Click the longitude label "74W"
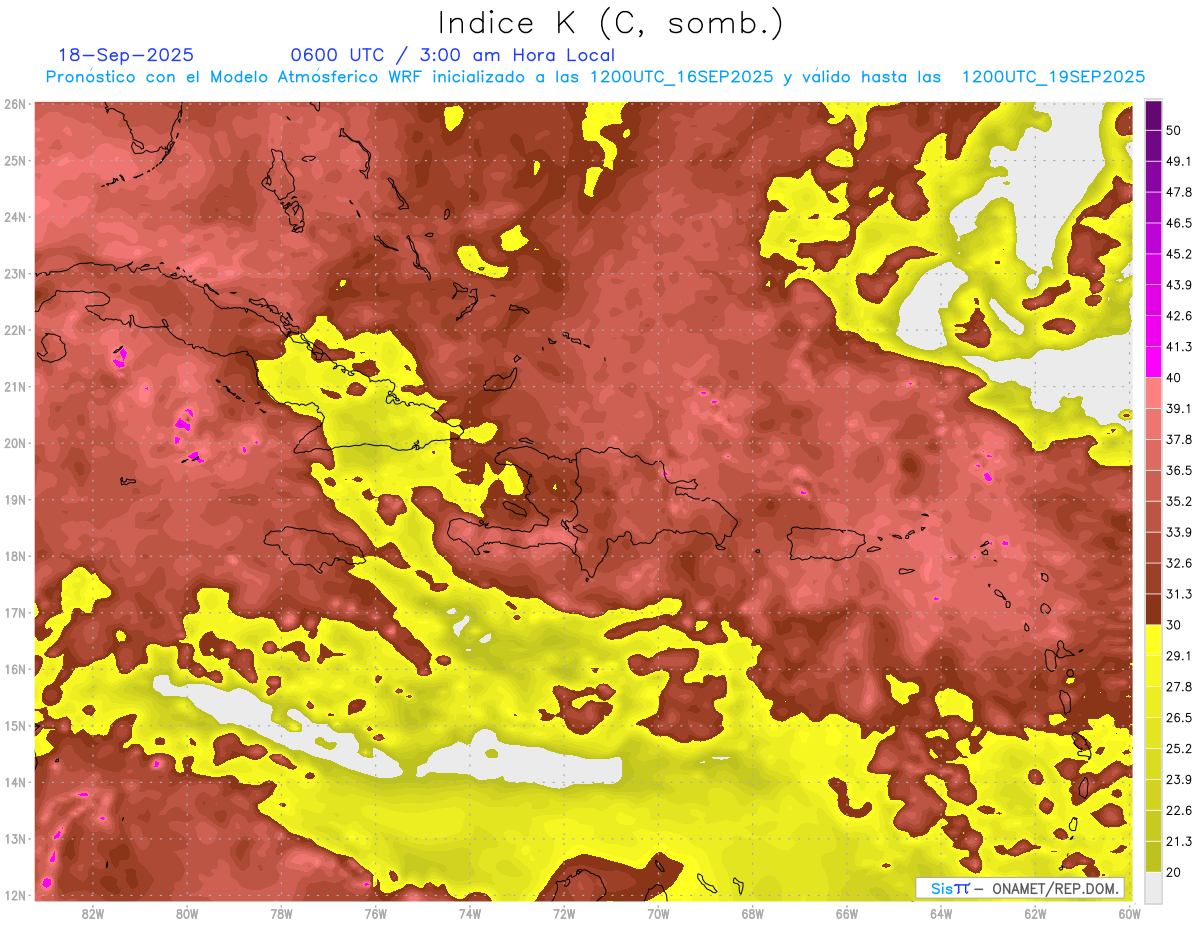The height and width of the screenshot is (927, 1200). pos(469,913)
